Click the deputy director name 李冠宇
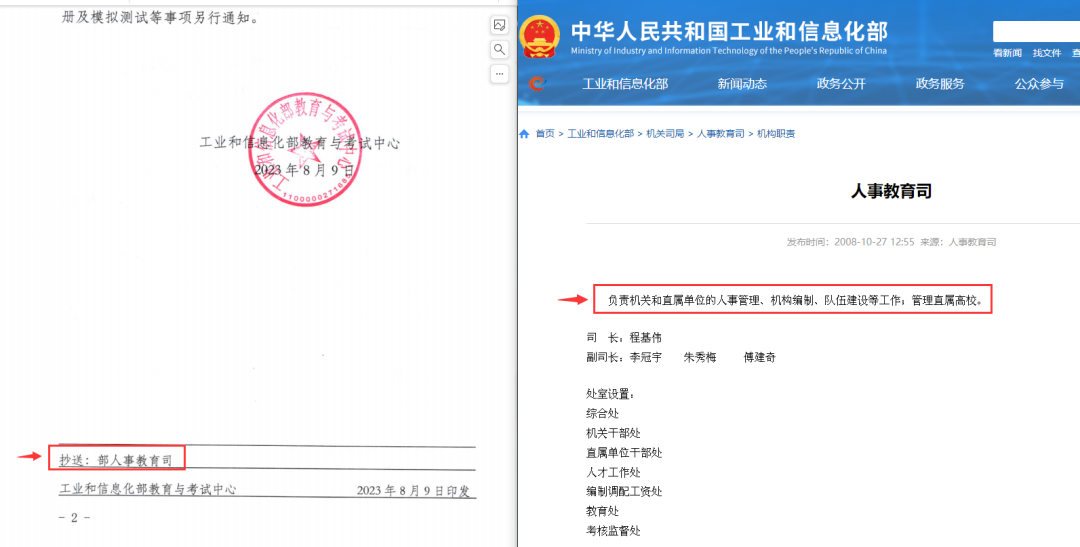The width and height of the screenshot is (1080, 547). click(645, 358)
